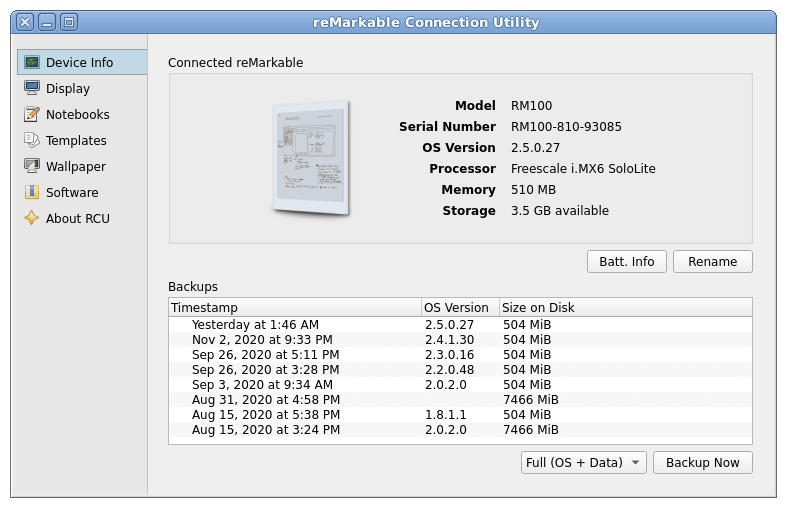
Task: Click the Wallpaper picture icon
Action: click(x=32, y=166)
